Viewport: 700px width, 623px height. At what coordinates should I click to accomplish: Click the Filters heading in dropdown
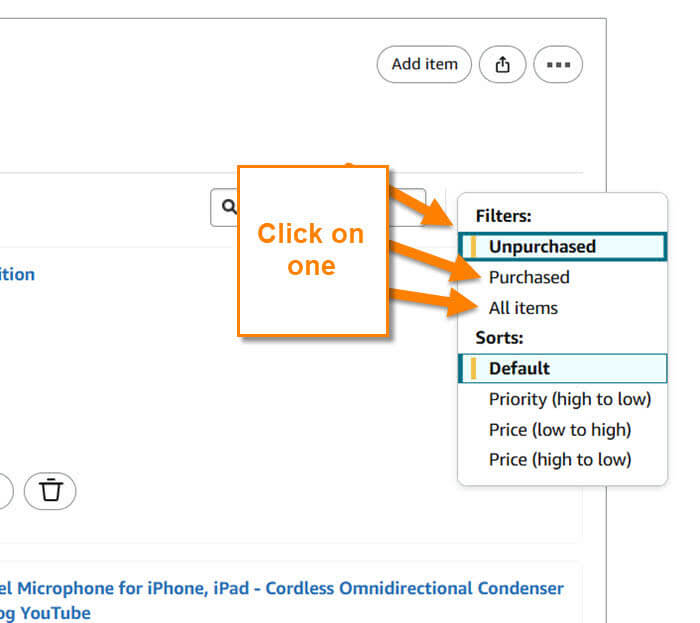point(504,216)
